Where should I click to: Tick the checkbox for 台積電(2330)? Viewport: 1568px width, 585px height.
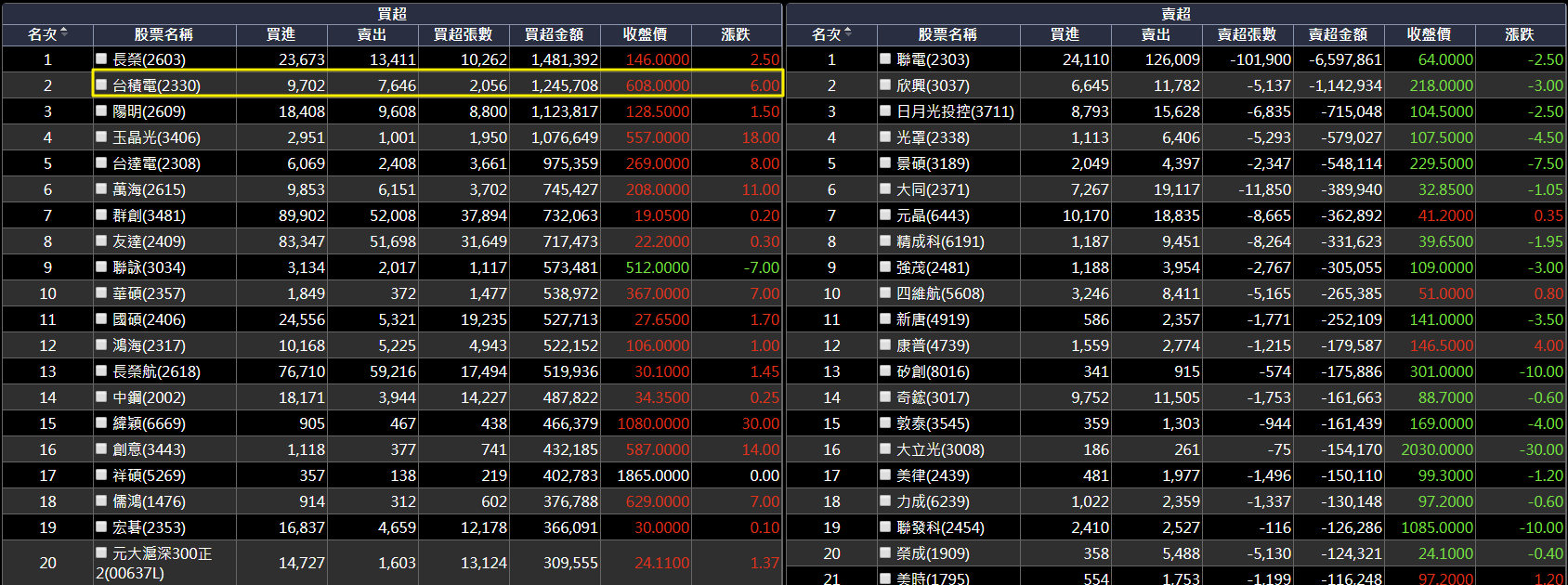tap(101, 84)
